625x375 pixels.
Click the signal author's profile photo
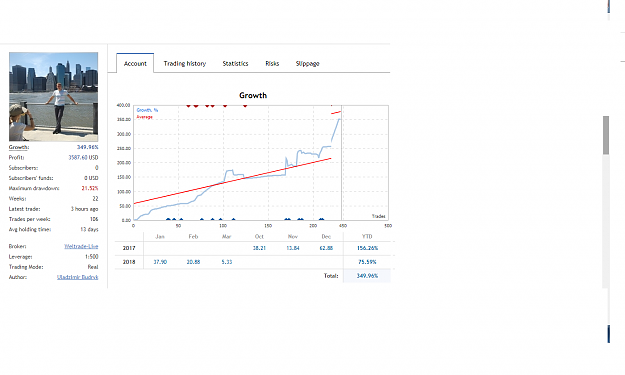pyautogui.click(x=53, y=97)
